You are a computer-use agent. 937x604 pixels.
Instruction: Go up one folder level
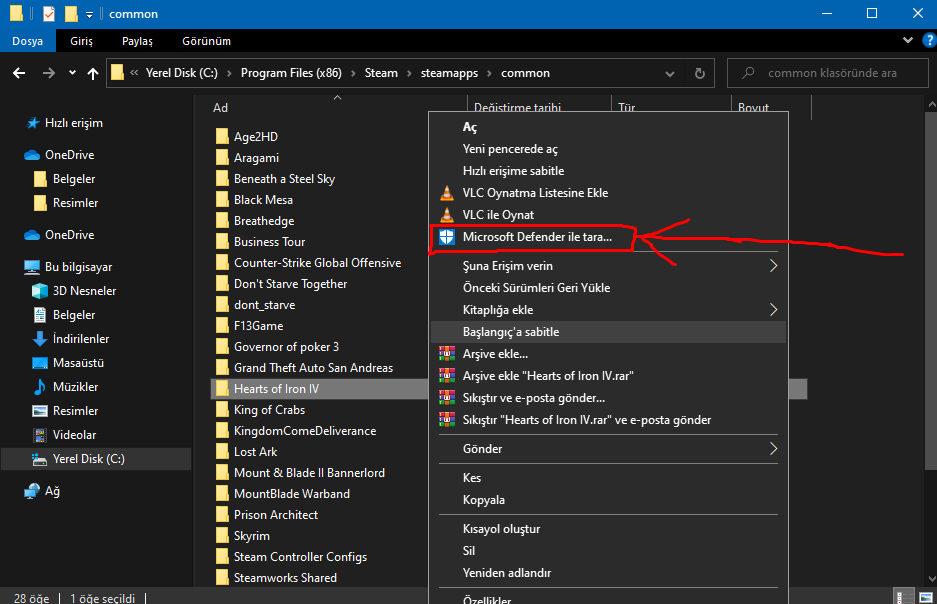click(93, 73)
